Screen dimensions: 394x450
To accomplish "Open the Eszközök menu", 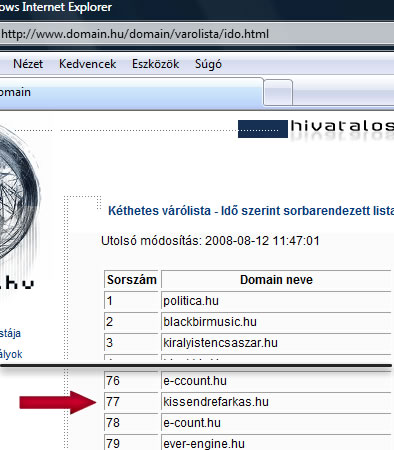I will tap(156, 64).
